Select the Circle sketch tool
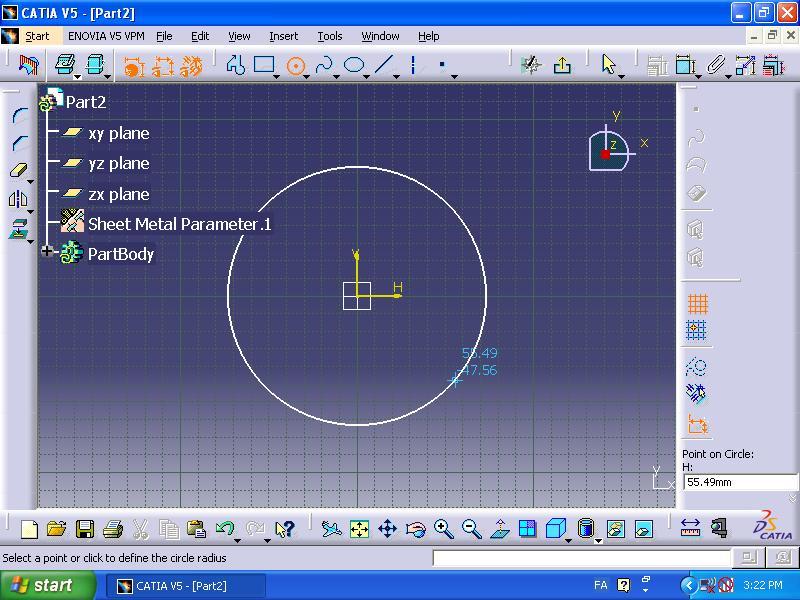 click(295, 66)
